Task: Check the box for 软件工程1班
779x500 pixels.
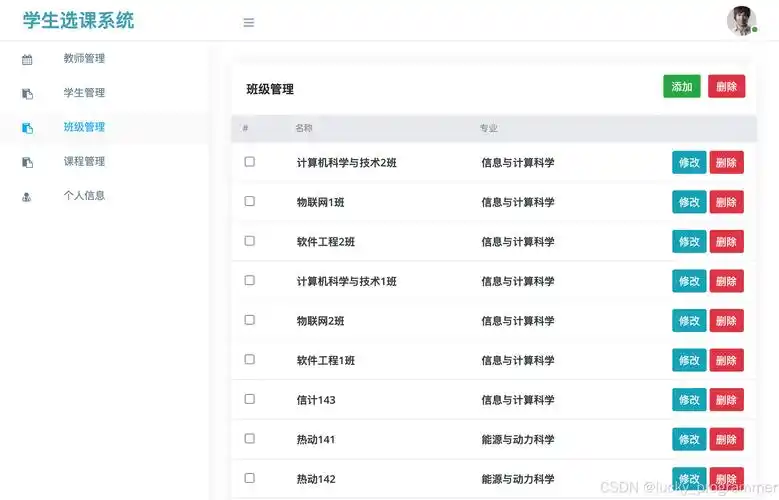Action: (x=249, y=359)
